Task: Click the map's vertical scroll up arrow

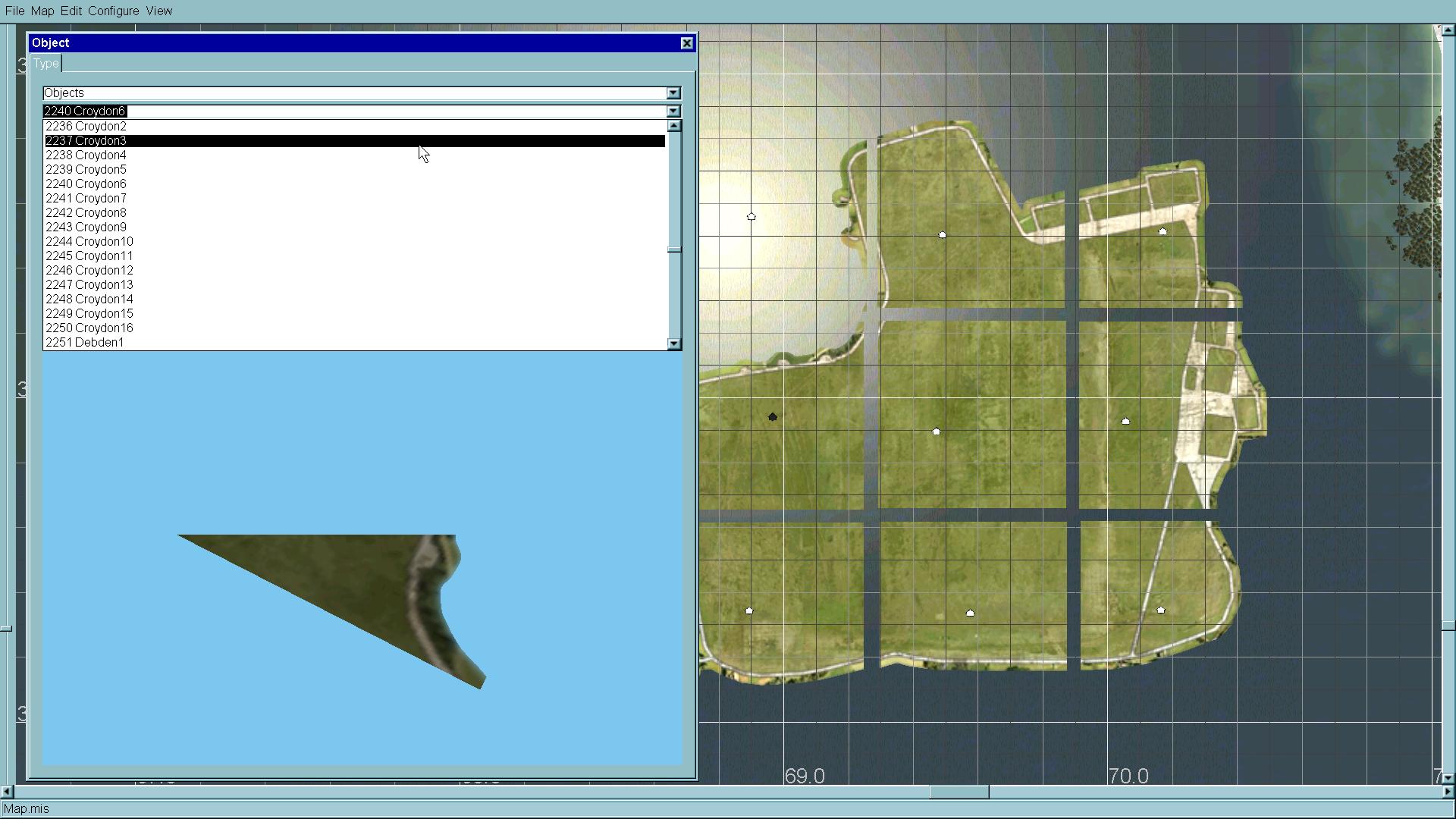Action: 1448,30
